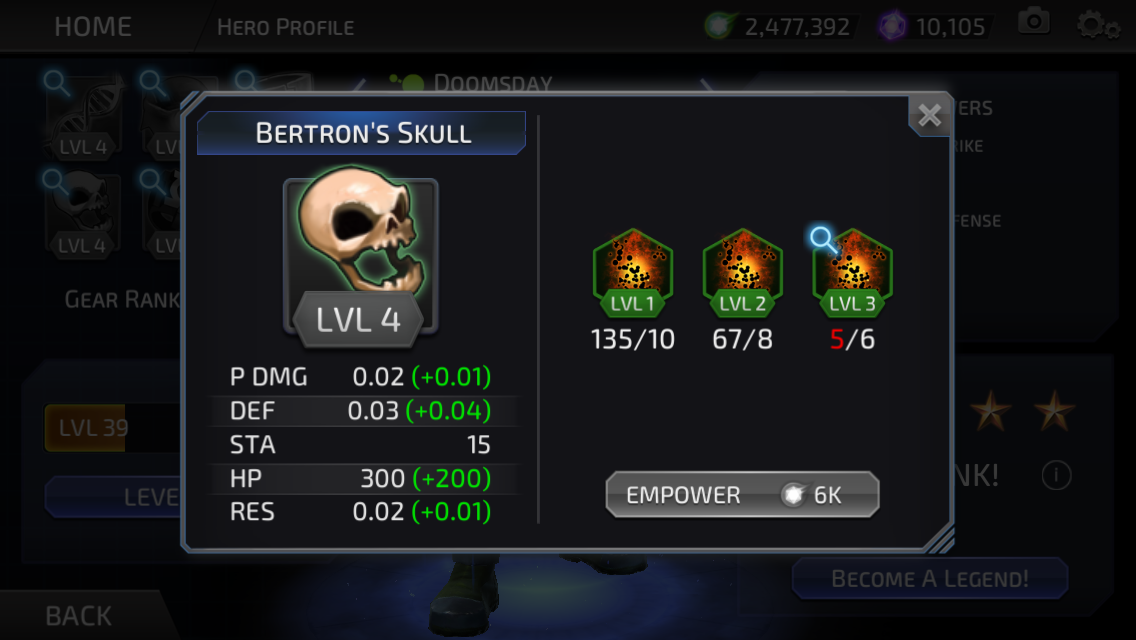The image size is (1136, 640).
Task: Tap the round info icon near rank
Action: [x=1056, y=475]
